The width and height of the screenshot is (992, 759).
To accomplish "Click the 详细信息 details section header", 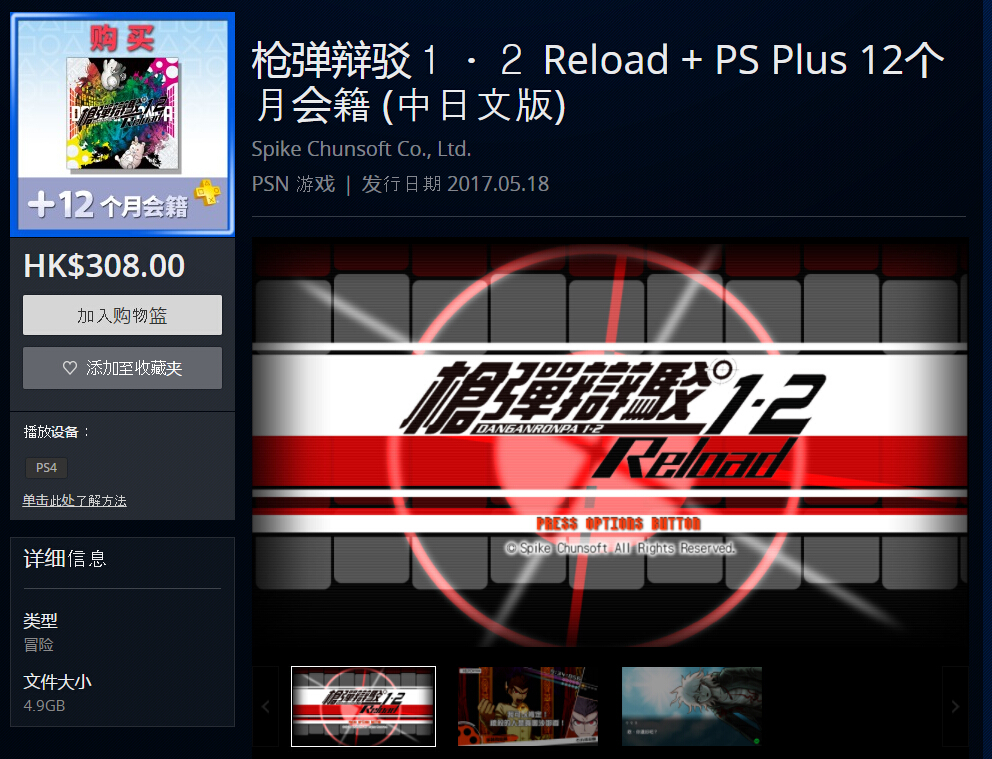I will [65, 558].
